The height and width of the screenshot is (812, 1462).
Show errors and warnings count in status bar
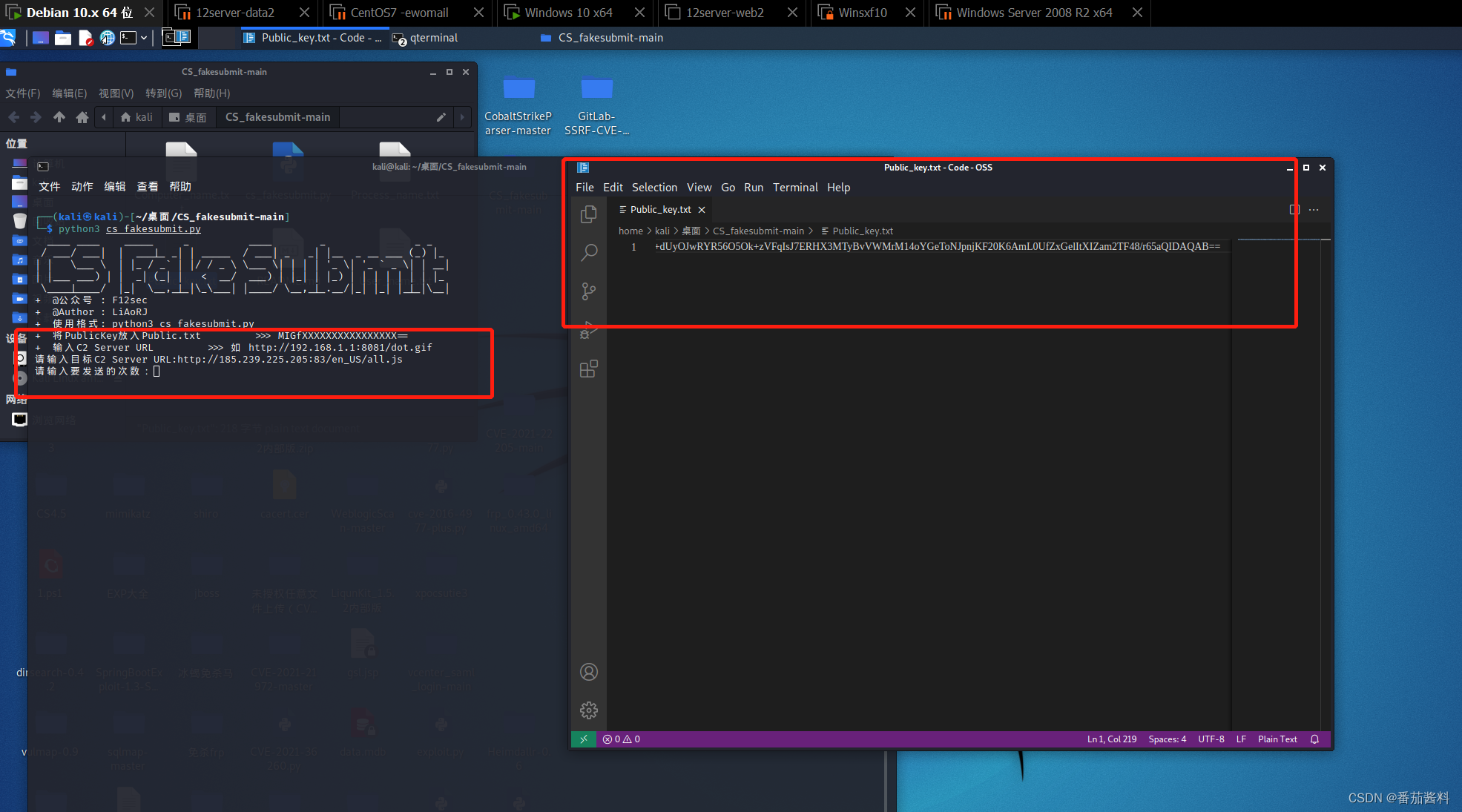[x=622, y=739]
